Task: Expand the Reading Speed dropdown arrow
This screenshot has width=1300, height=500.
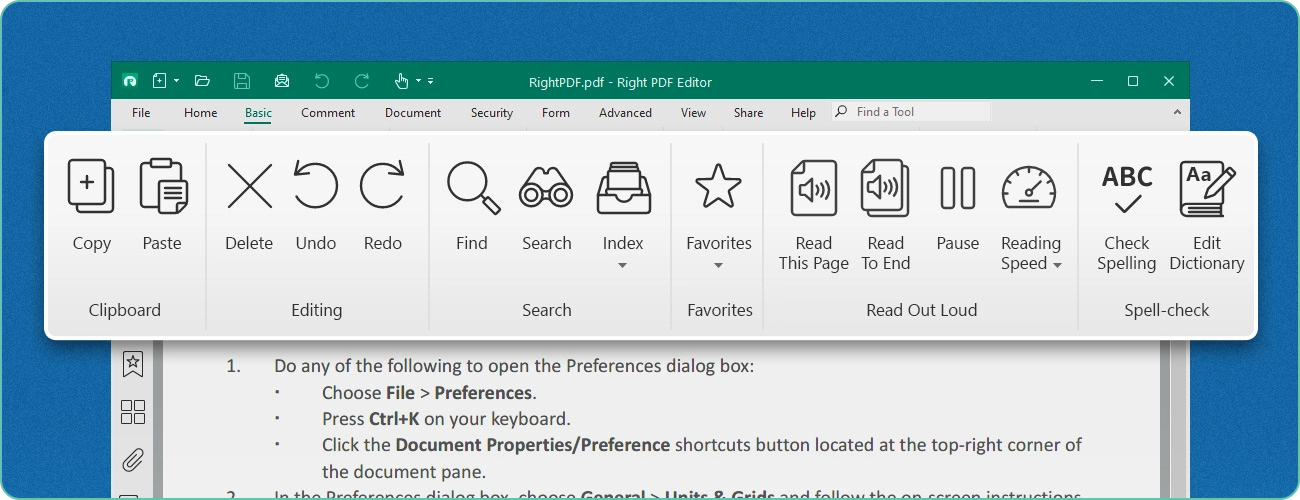Action: pos(1056,265)
